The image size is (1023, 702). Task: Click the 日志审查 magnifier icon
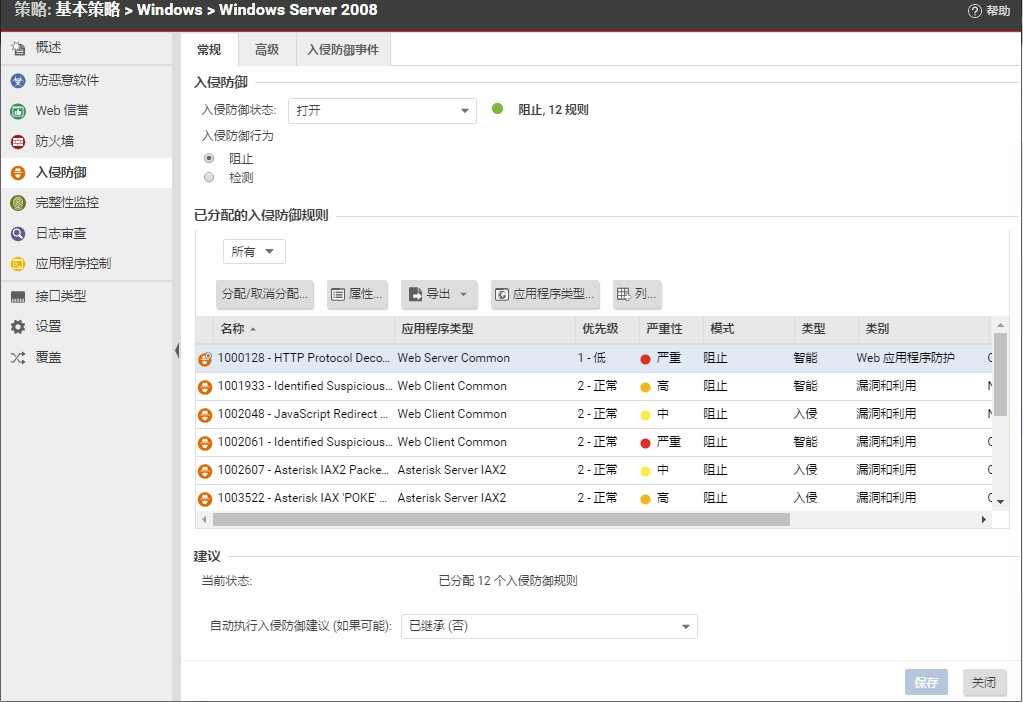tap(18, 234)
